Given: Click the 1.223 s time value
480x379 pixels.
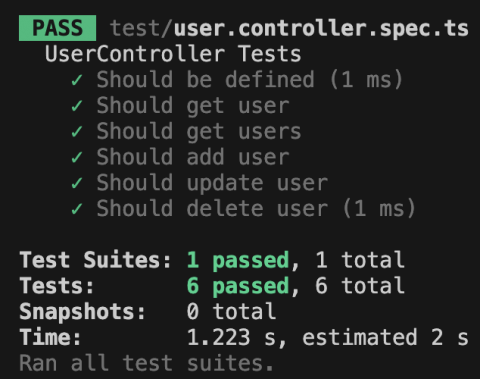Looking at the screenshot, I should coord(231,337).
